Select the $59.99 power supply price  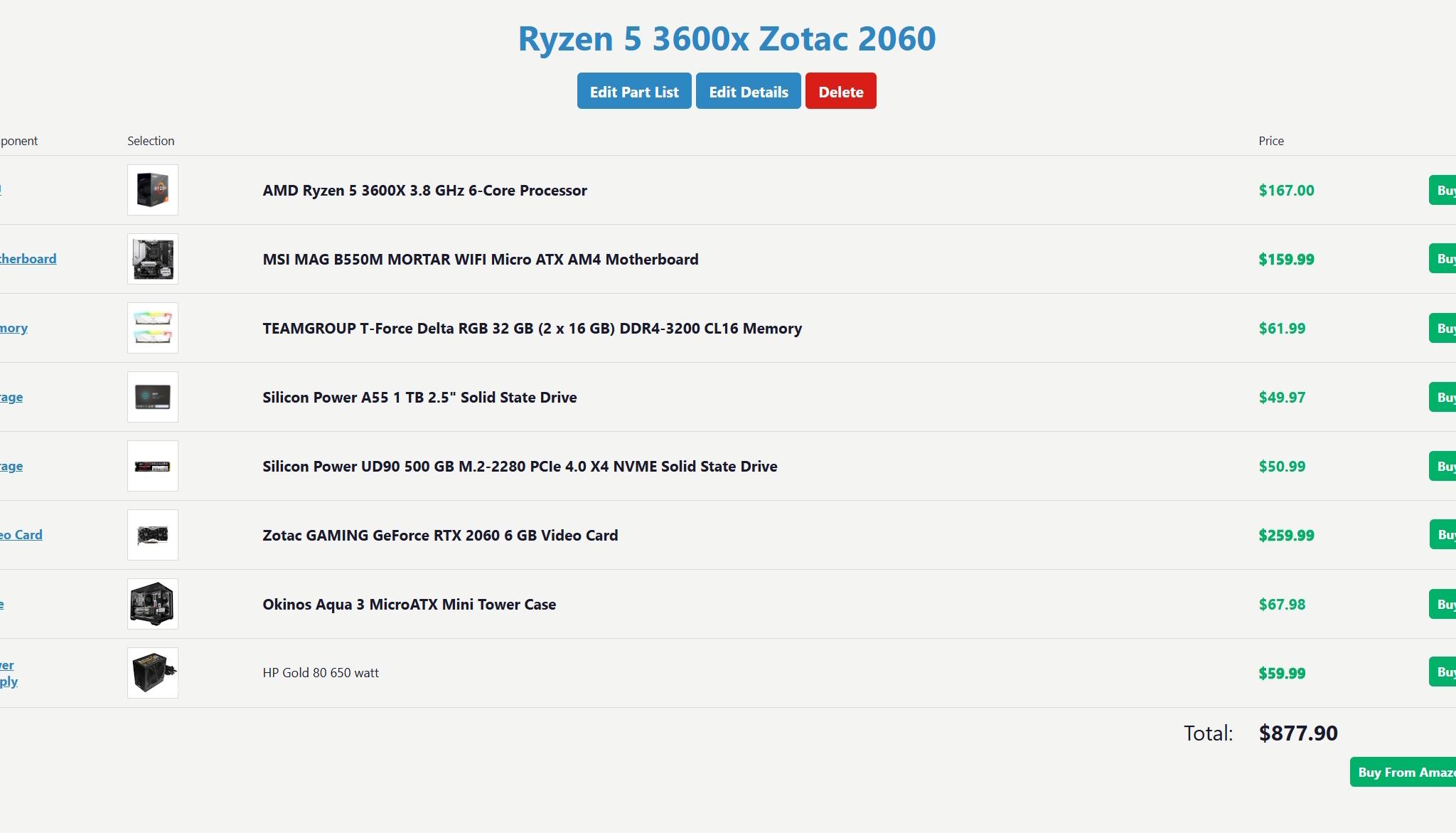tap(1282, 674)
